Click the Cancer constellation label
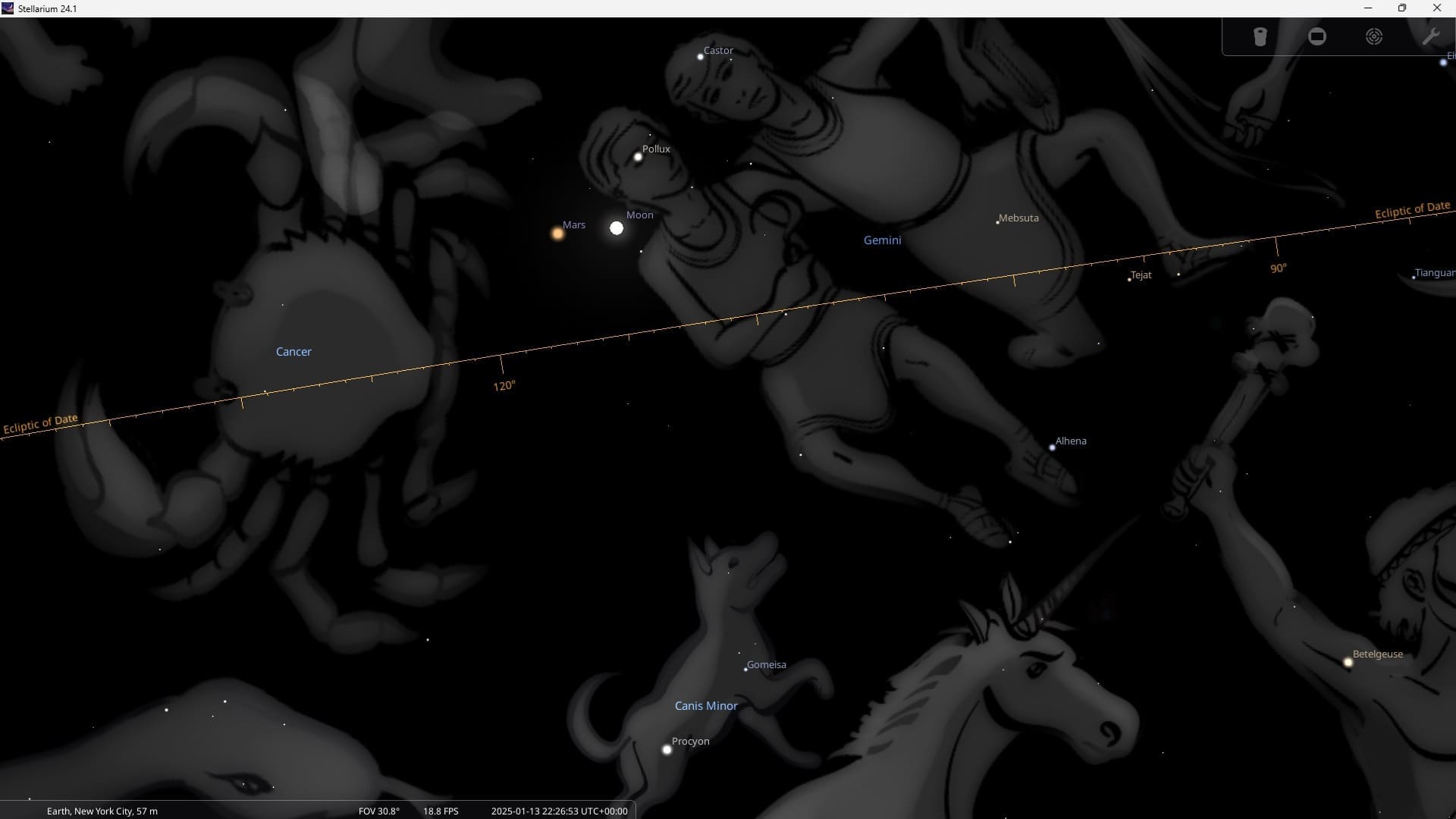 (x=293, y=352)
